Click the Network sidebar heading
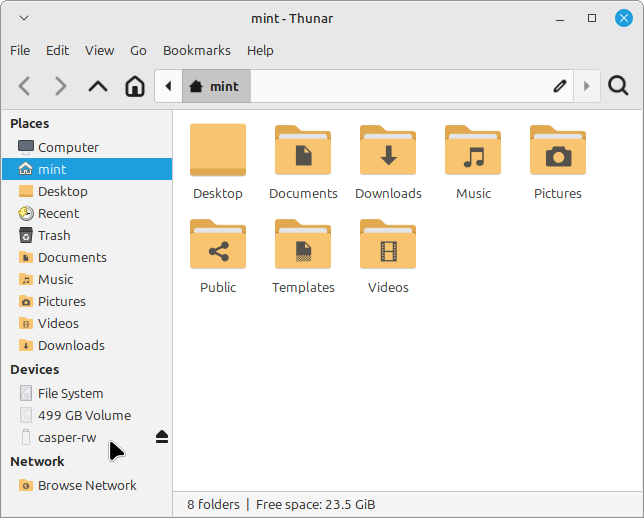This screenshot has height=518, width=644. coord(37,462)
